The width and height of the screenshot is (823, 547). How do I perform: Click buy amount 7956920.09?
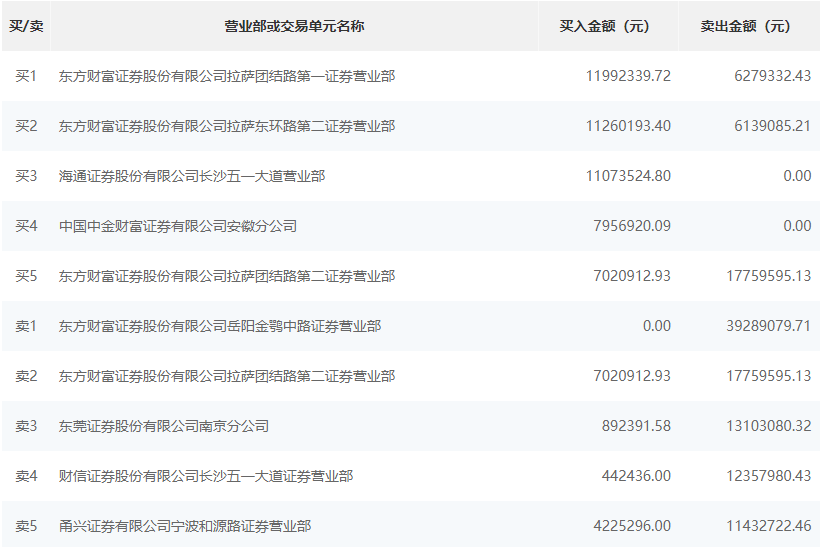pos(632,226)
